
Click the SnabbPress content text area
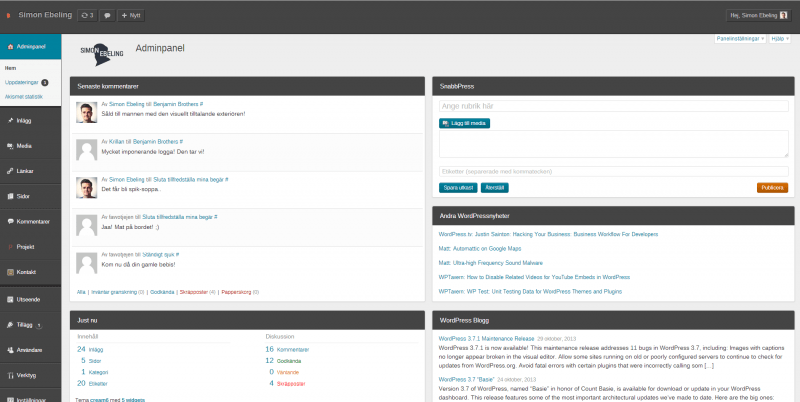[x=613, y=144]
